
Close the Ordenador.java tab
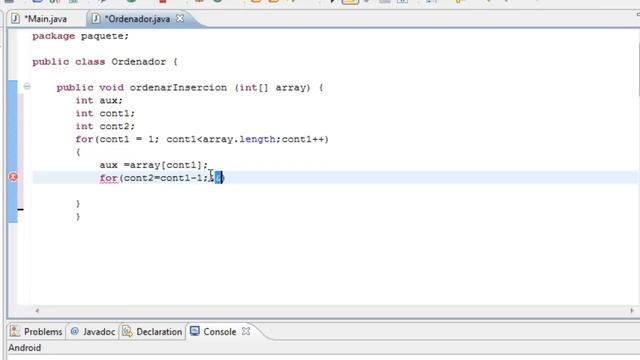coord(180,18)
